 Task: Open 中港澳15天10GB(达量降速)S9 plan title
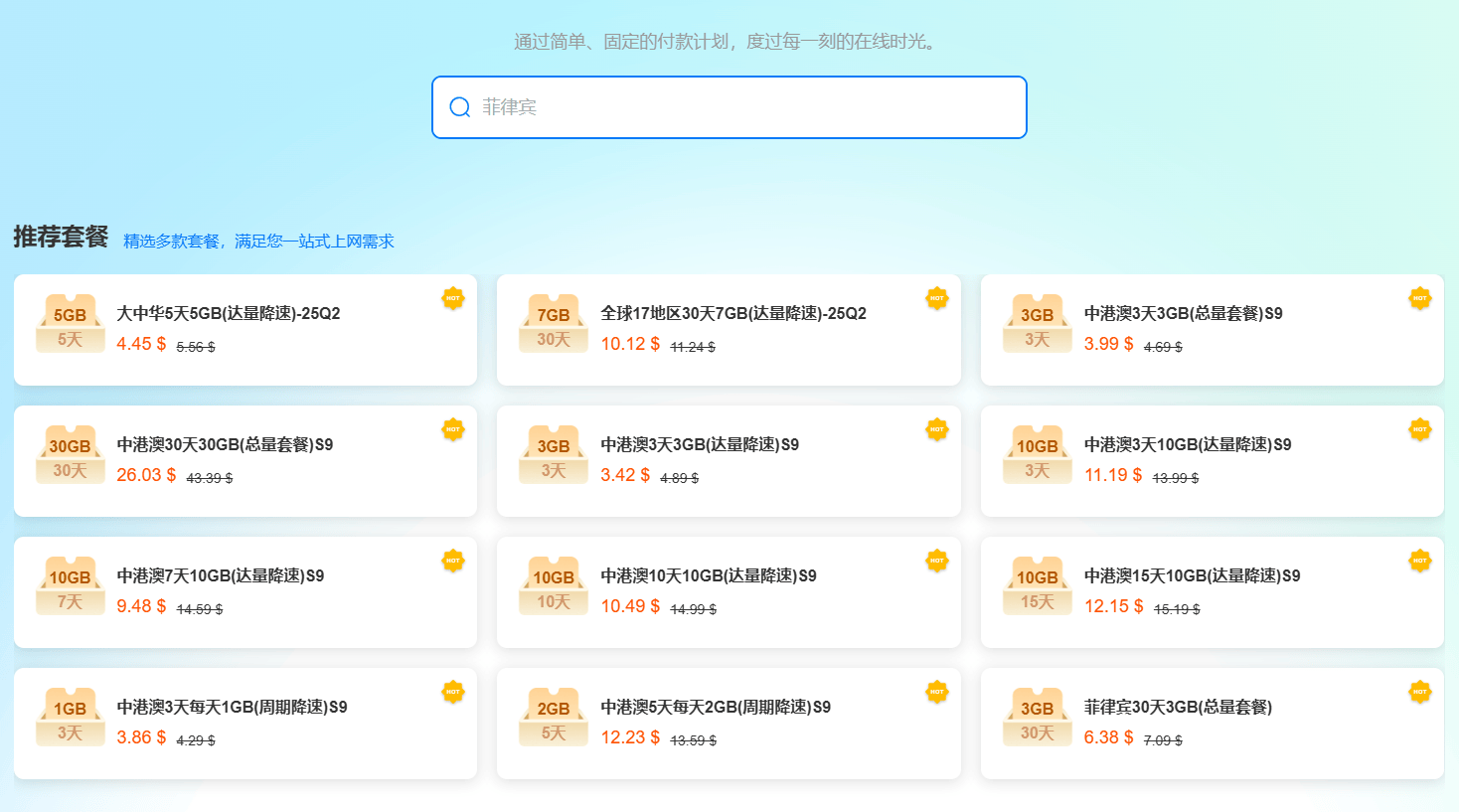[x=1192, y=575]
